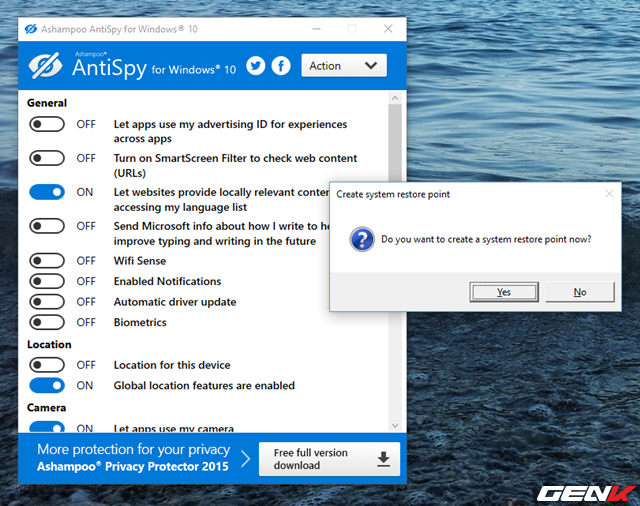Turn off locally relevant content toggle

point(47,192)
